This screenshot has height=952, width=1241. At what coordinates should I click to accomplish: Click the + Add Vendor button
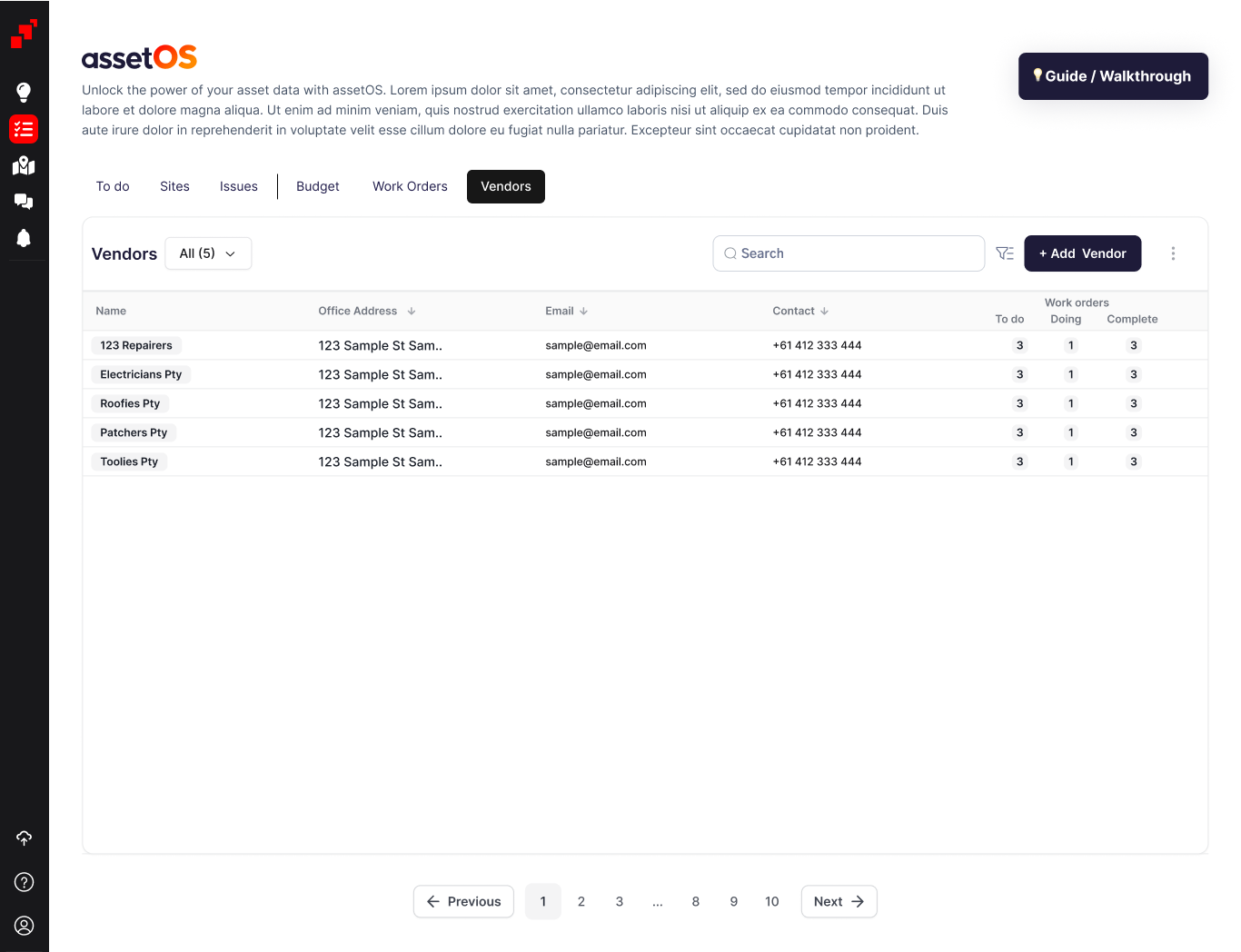(1082, 253)
